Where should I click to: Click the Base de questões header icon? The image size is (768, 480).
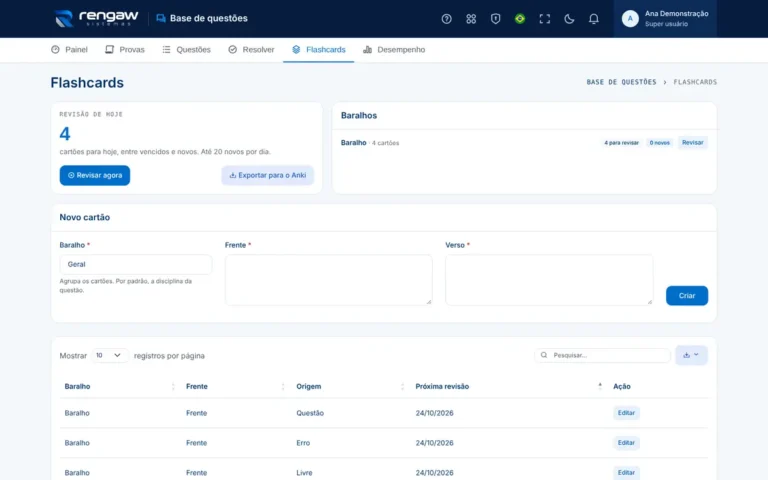(161, 18)
